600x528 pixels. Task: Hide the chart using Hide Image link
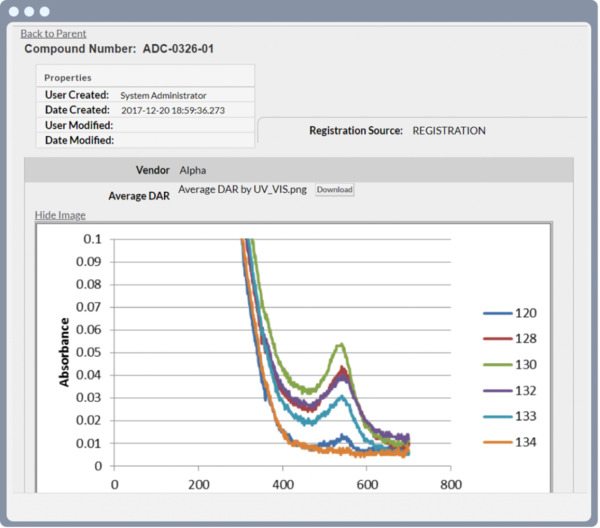[60, 215]
